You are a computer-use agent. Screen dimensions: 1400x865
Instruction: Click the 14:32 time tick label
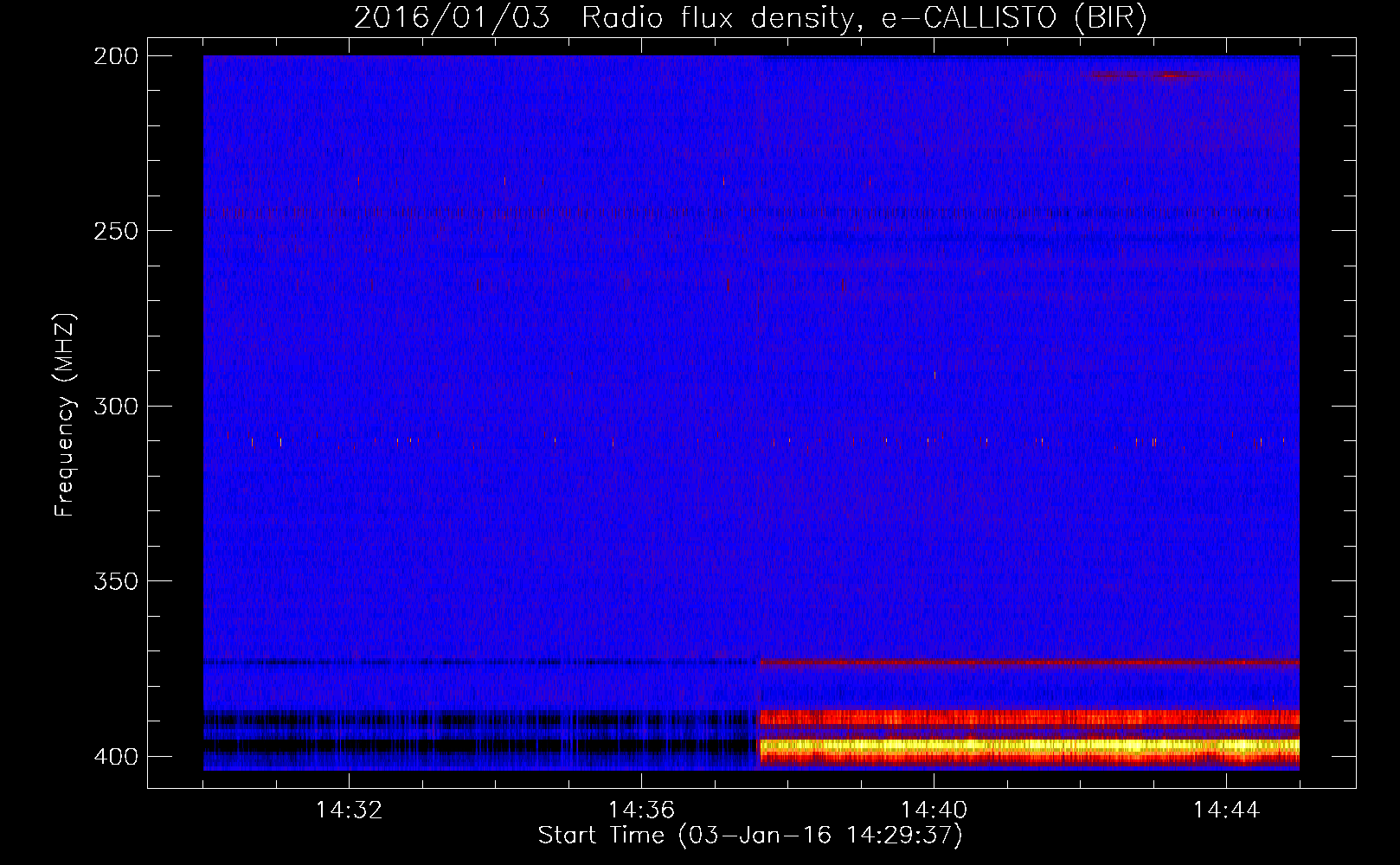tap(349, 811)
